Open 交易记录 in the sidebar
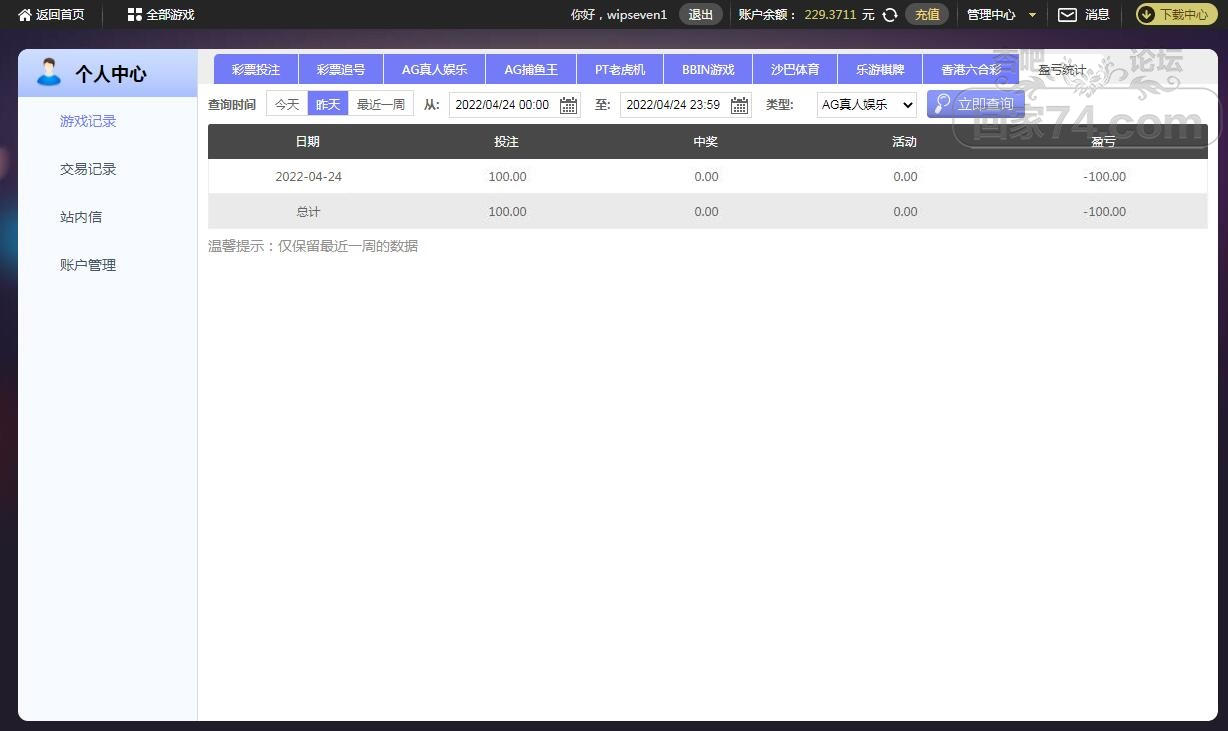This screenshot has height=731, width=1228. (88, 169)
